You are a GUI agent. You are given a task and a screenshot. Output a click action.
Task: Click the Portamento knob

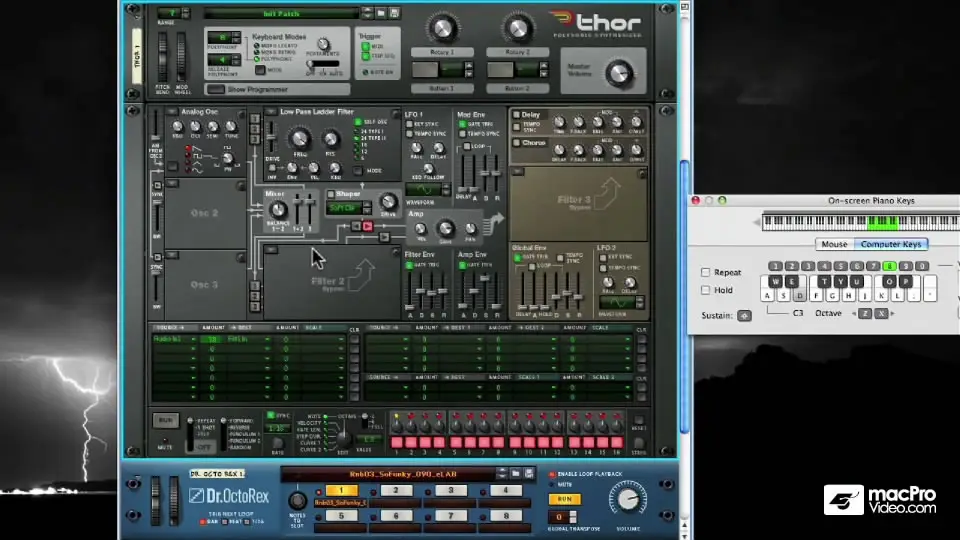coord(323,44)
